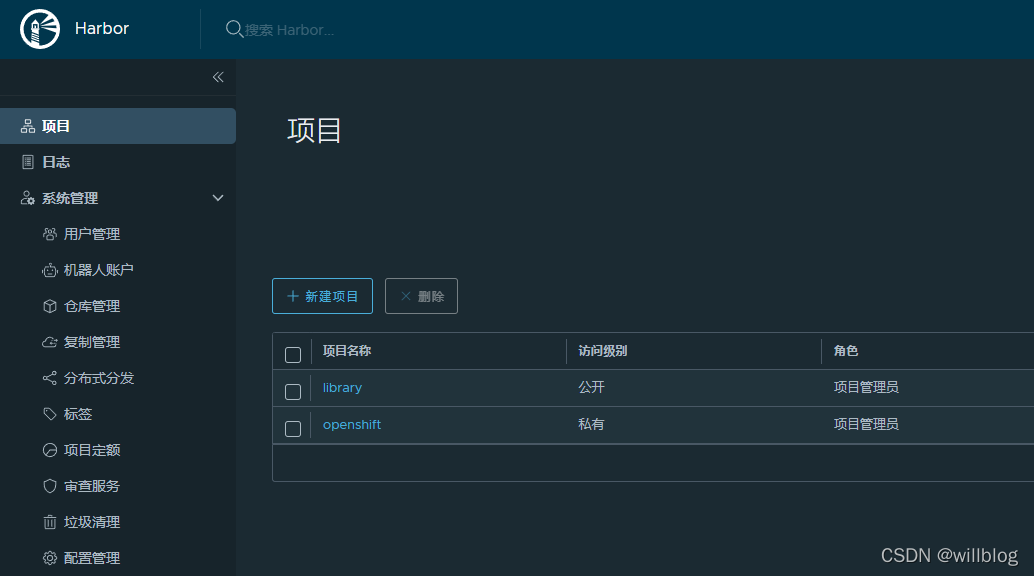Open the 项目 menu item
Screen dimensions: 1034x576
[x=118, y=126]
